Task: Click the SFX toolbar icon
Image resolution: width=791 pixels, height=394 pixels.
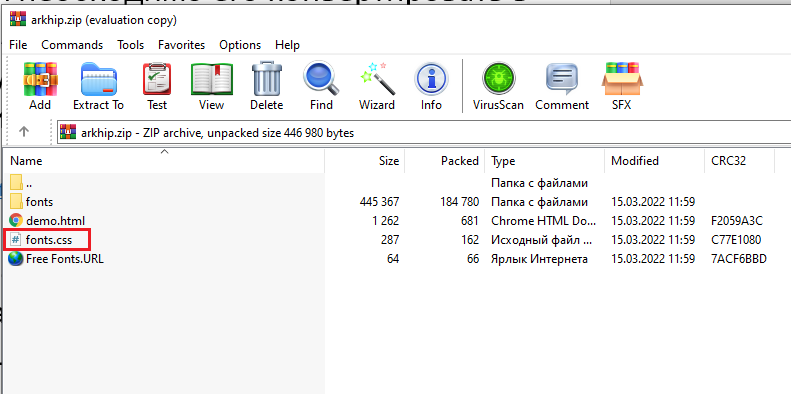Action: (x=622, y=86)
